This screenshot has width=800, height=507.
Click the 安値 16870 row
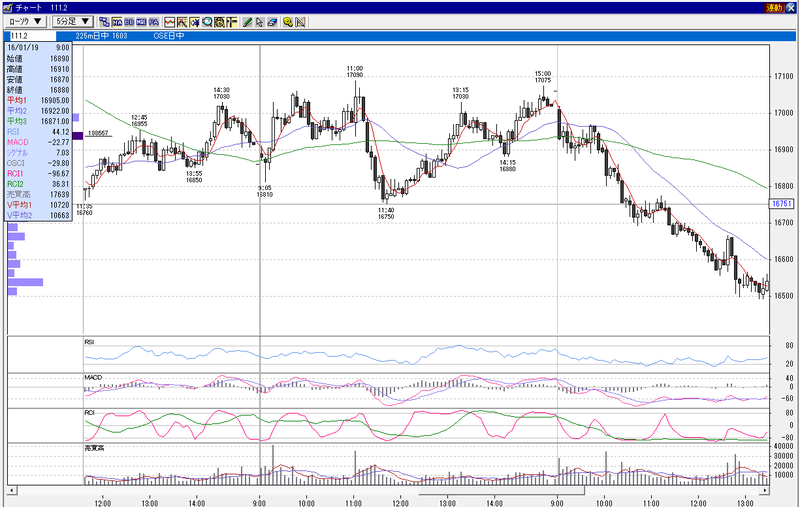click(x=38, y=80)
